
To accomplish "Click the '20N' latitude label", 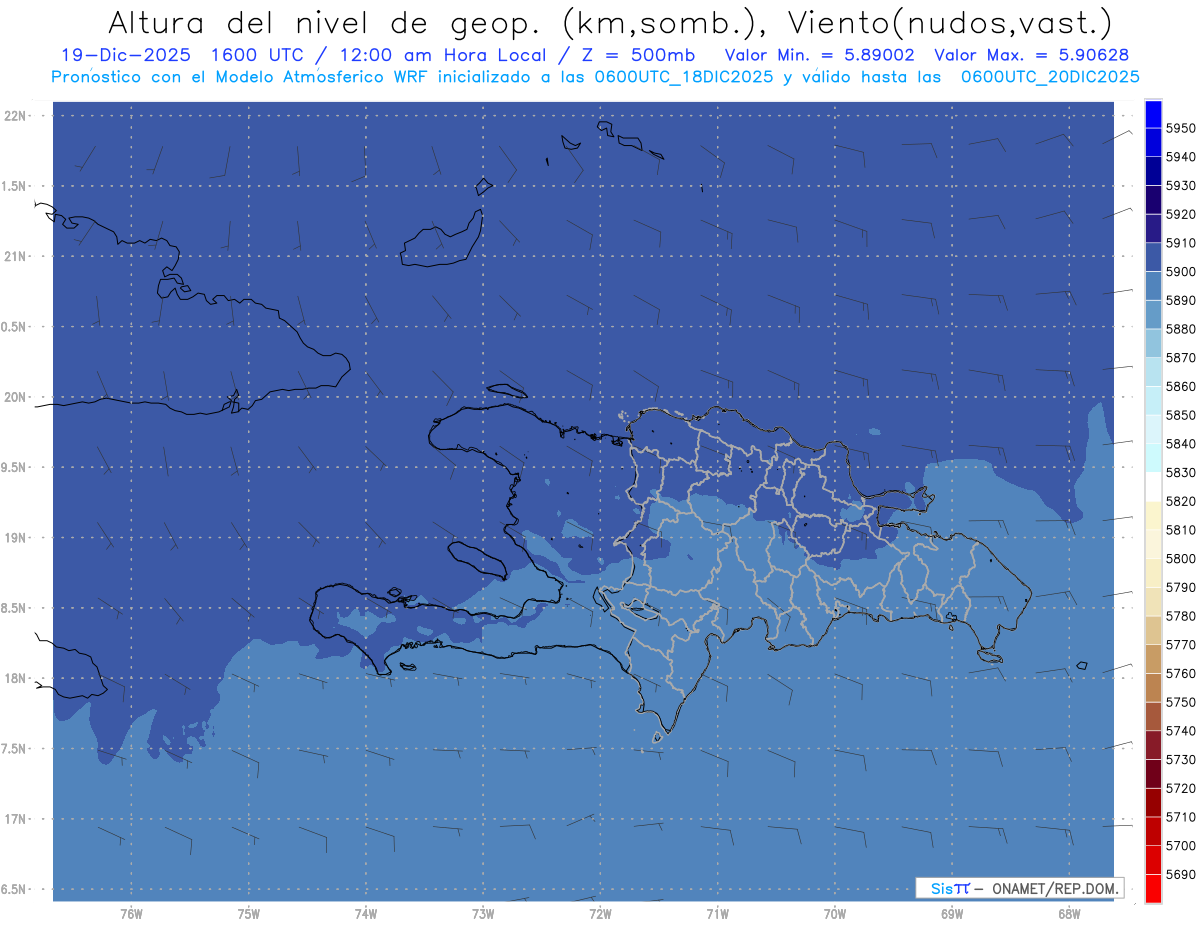I will 16,397.
